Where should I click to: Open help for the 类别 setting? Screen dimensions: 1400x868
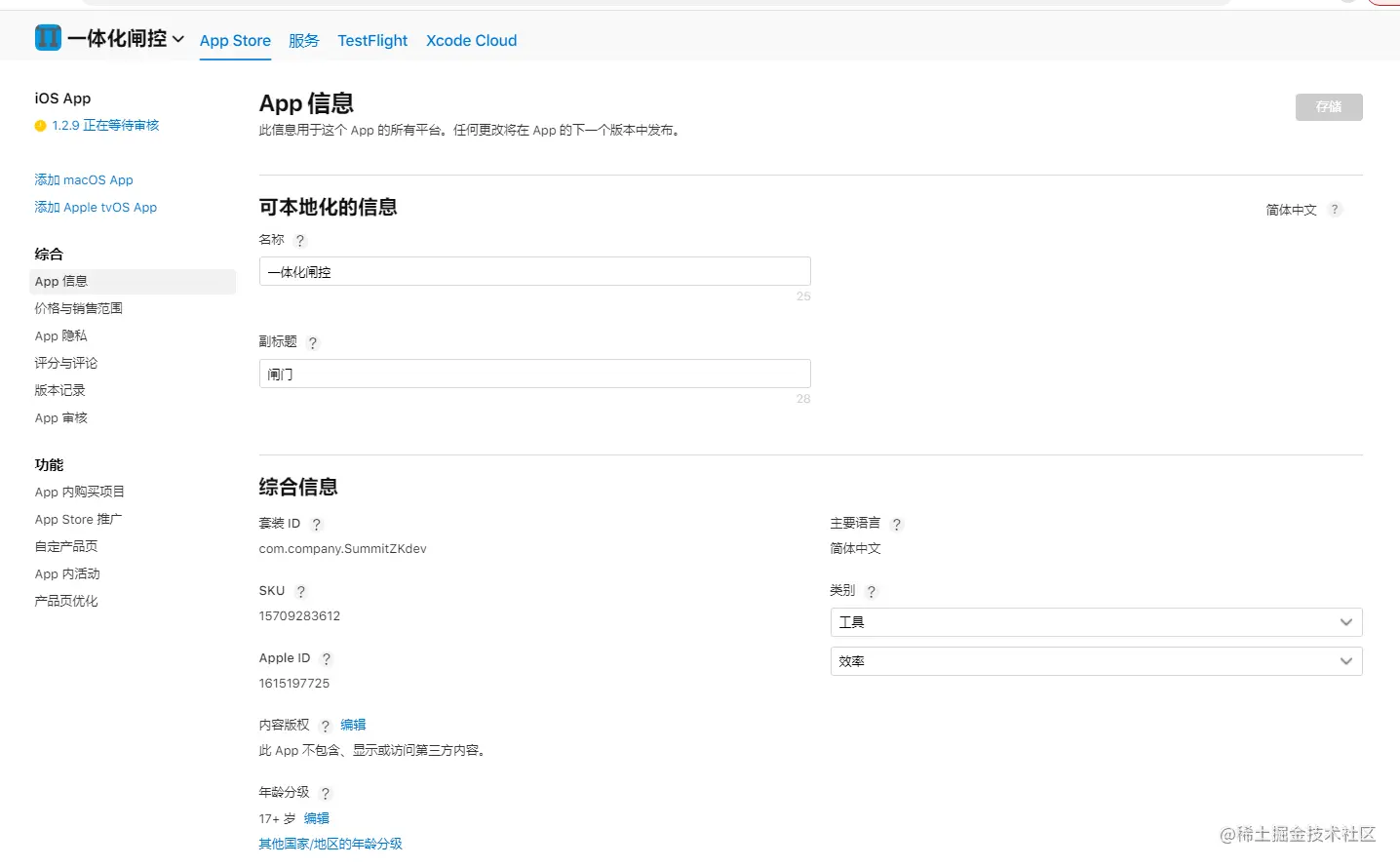point(871,590)
